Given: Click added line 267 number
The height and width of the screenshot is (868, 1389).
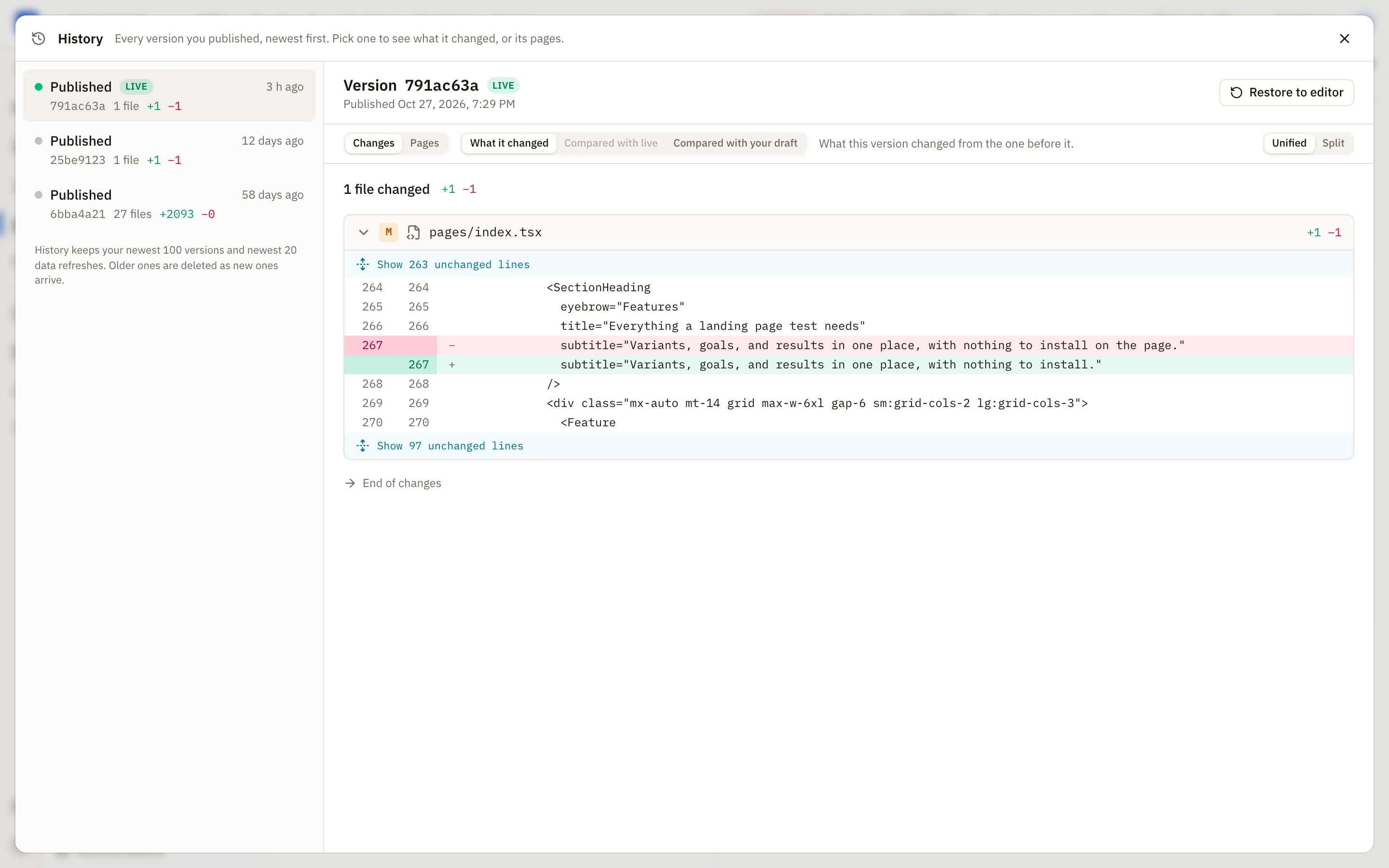Looking at the screenshot, I should [x=419, y=365].
